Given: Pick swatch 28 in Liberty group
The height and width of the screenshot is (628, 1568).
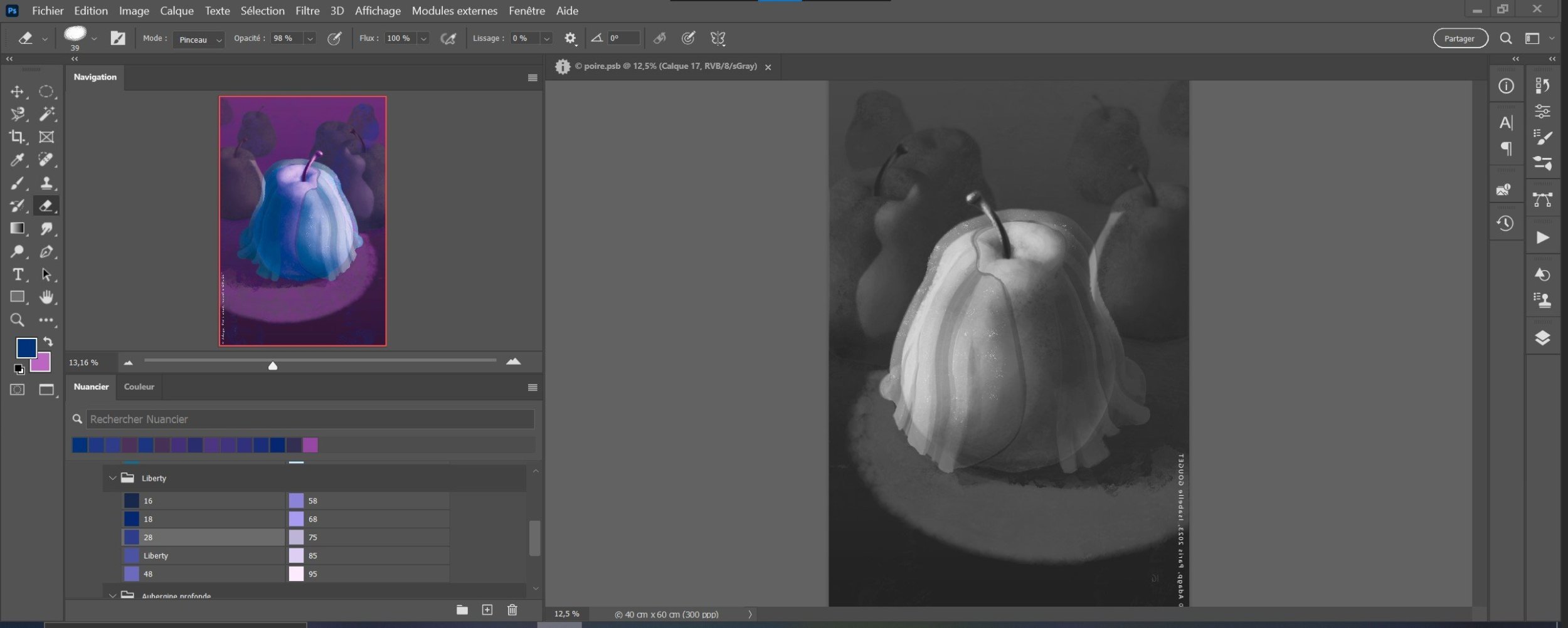Looking at the screenshot, I should tap(132, 537).
